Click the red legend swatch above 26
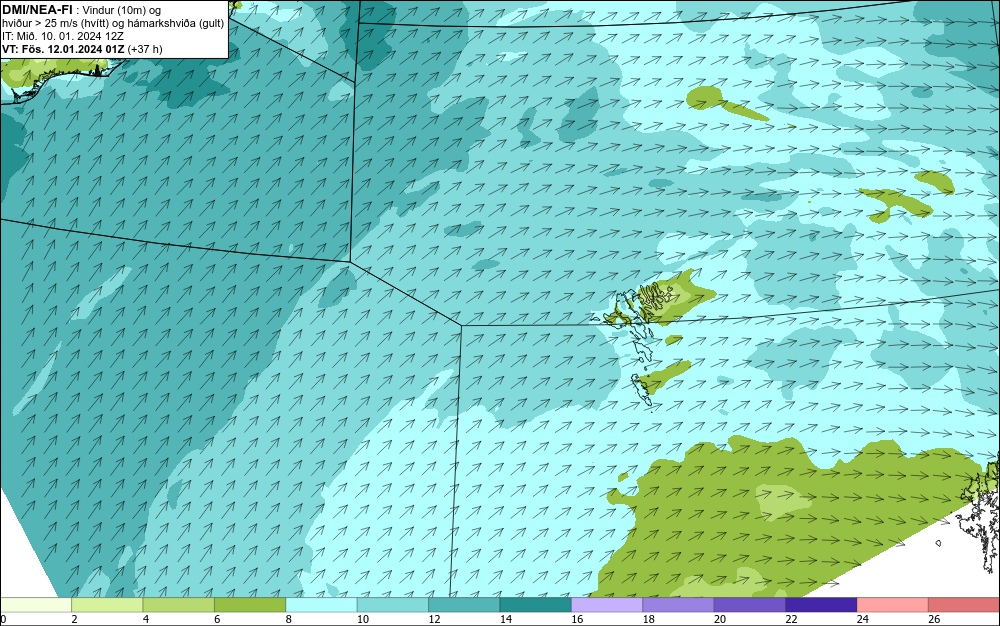This screenshot has width=1000, height=626. [x=964, y=605]
